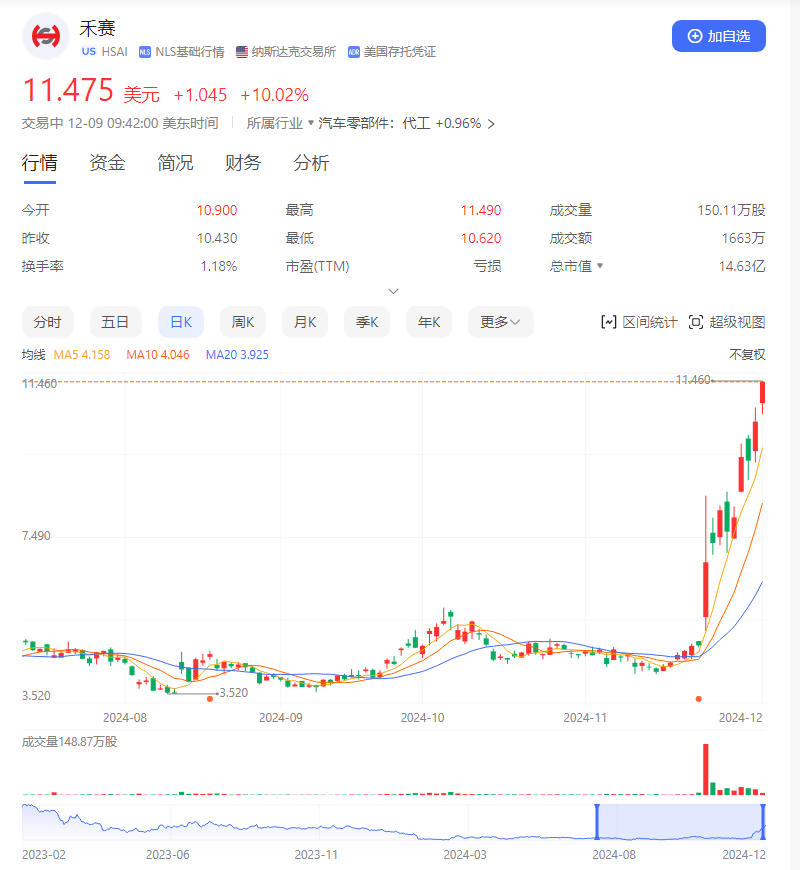Click the ADR 美国存托凭证 icon
The height and width of the screenshot is (870, 800).
coord(354,52)
